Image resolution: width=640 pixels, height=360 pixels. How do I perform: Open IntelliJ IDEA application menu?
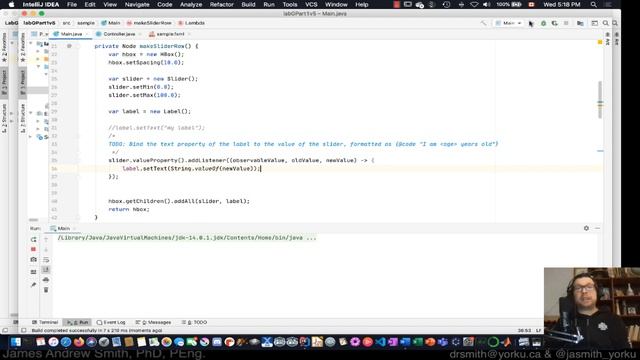point(41,4)
